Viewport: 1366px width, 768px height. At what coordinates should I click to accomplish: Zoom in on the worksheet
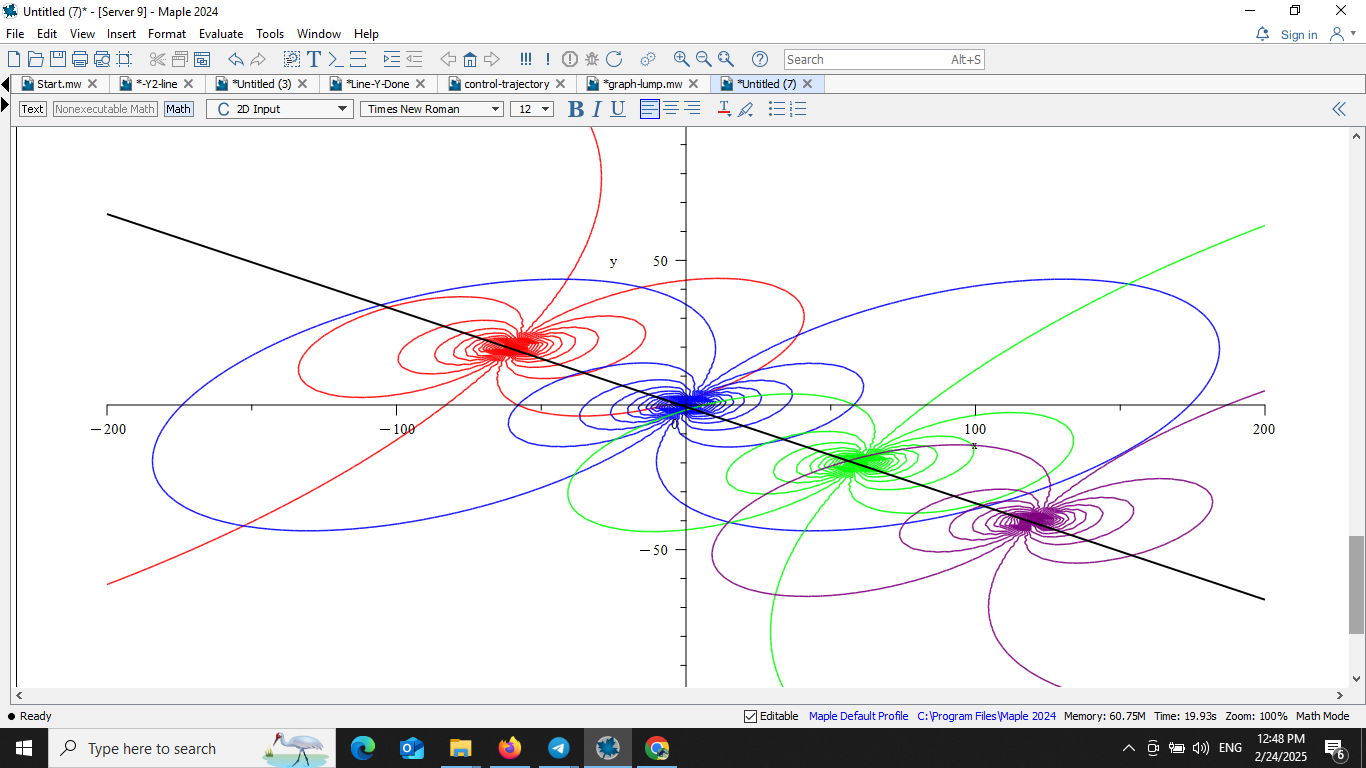(x=682, y=59)
